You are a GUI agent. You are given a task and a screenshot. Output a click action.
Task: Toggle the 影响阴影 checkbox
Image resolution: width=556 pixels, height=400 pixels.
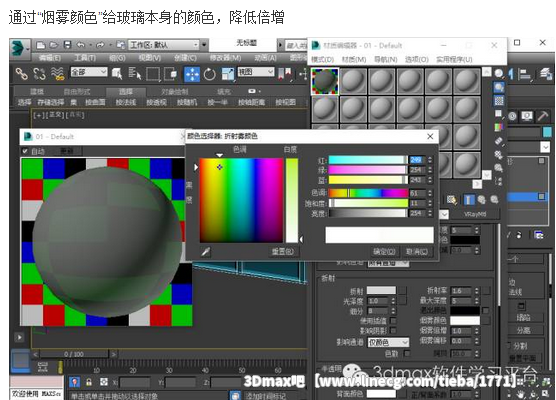(x=393, y=330)
